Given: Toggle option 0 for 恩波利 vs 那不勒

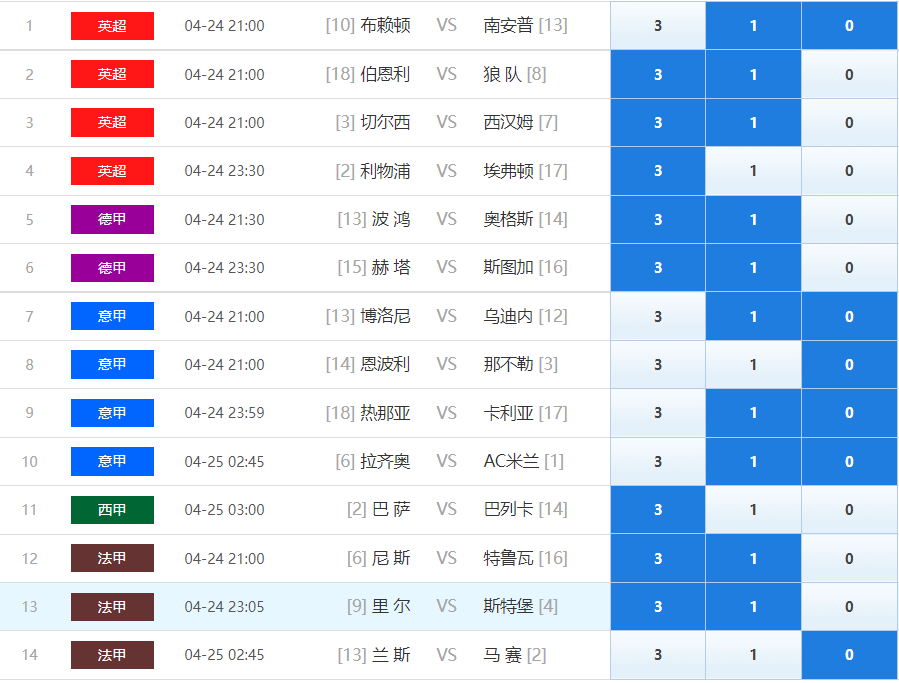Looking at the screenshot, I should [849, 365].
